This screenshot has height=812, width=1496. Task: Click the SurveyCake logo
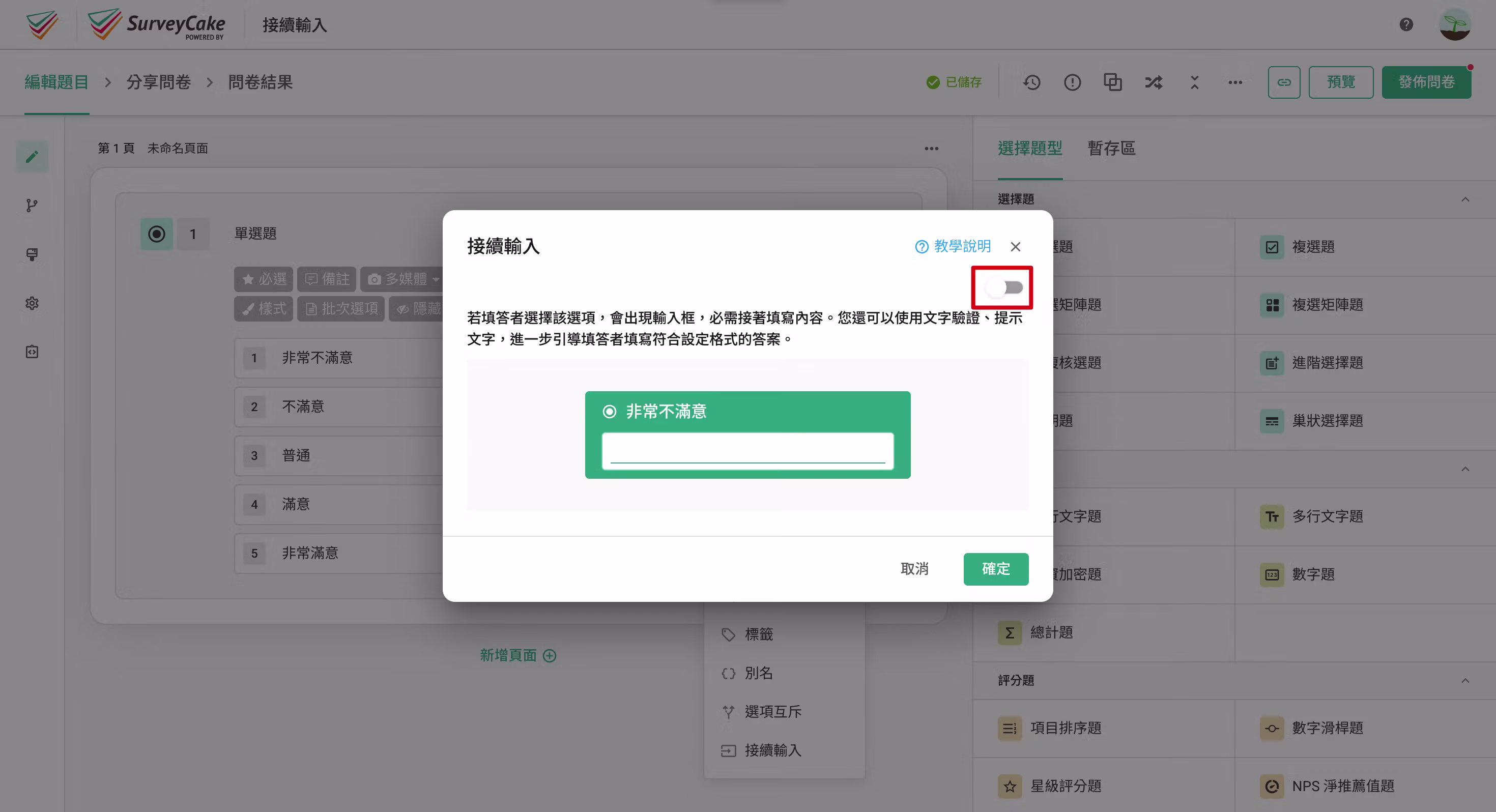156,24
